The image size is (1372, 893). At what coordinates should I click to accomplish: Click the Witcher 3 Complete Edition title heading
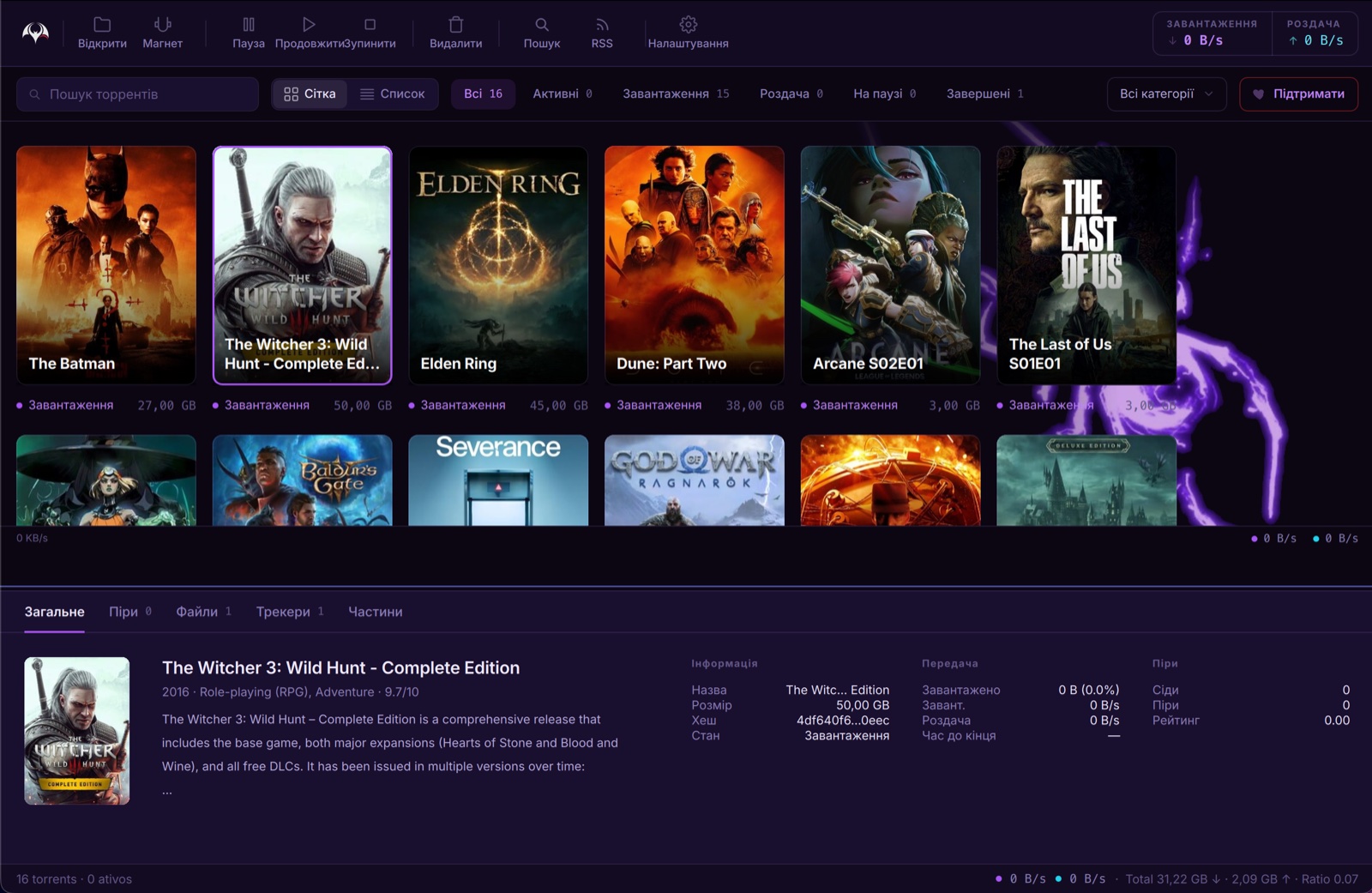click(x=340, y=667)
